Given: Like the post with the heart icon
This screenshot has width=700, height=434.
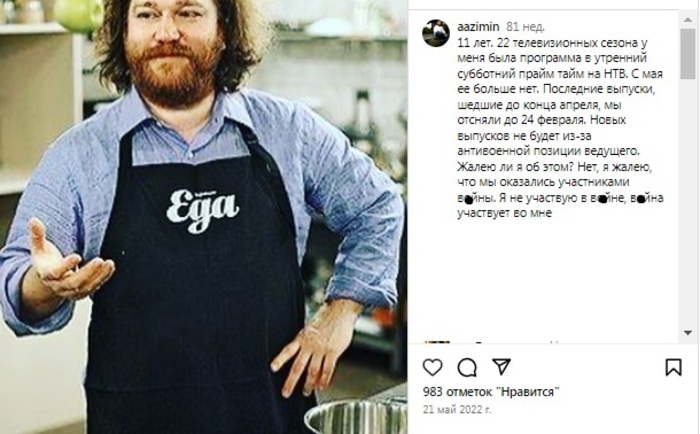Looking at the screenshot, I should (432, 367).
